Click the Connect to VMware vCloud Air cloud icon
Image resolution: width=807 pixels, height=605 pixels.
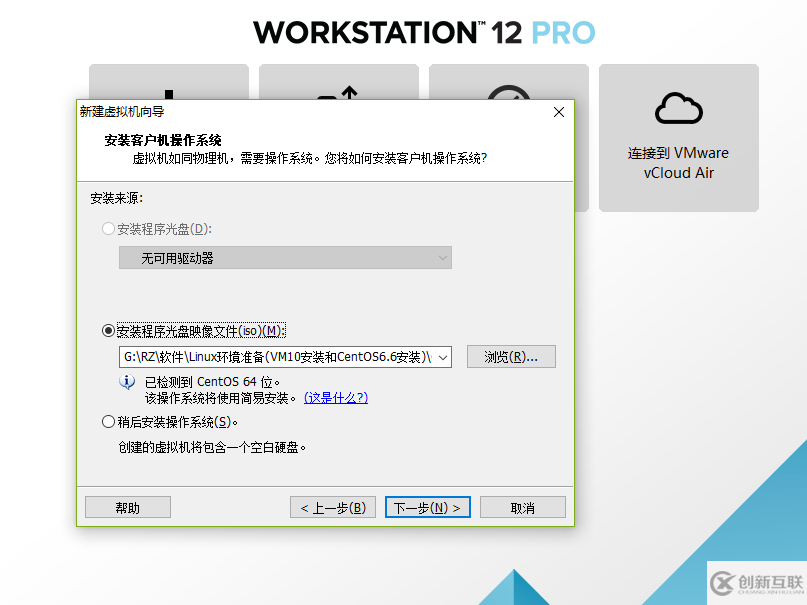678,108
